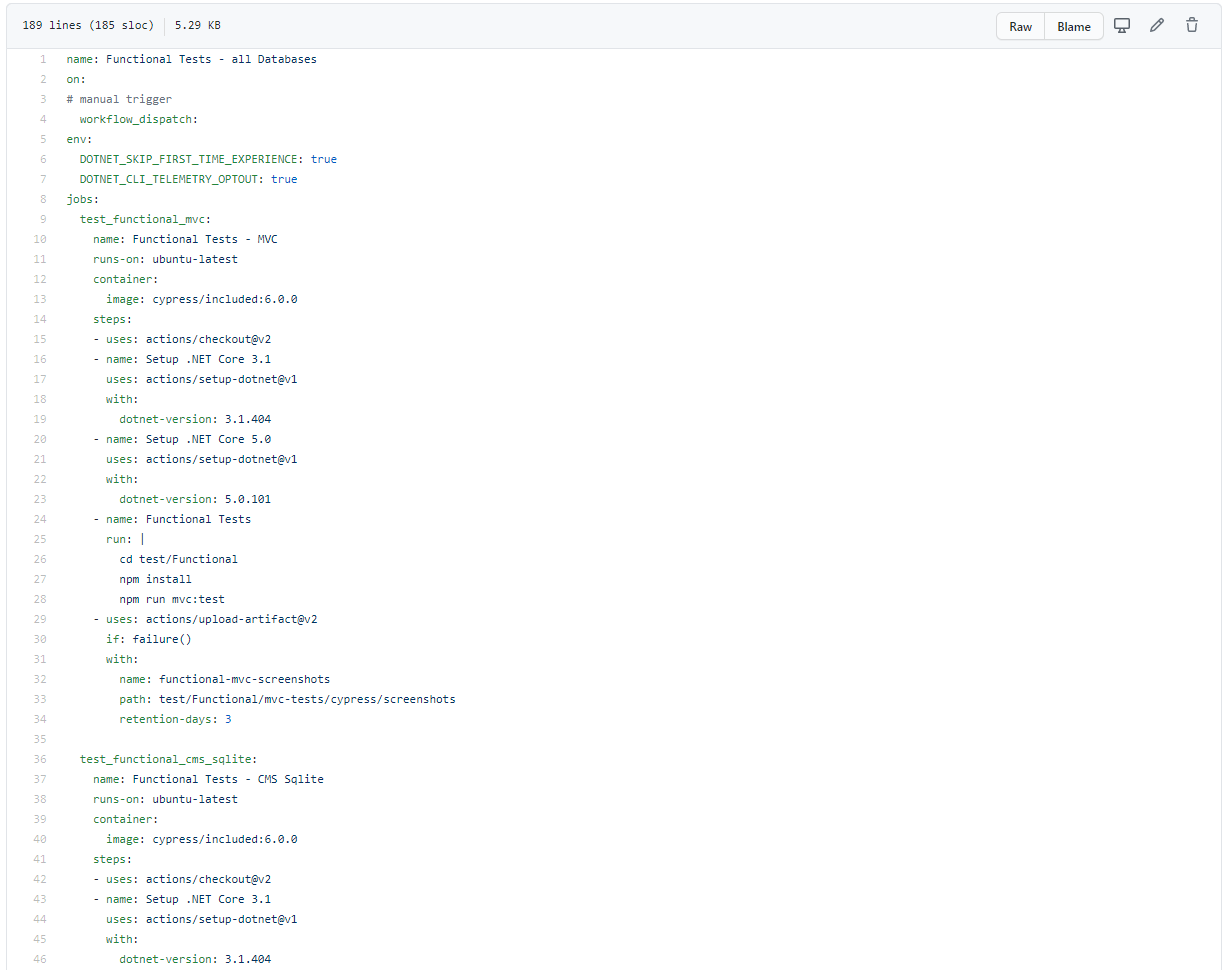Screen dimensions: 1230x970
Task: Click 'name: Functional Tests - CMS Sqlite' line
Action: pos(208,779)
